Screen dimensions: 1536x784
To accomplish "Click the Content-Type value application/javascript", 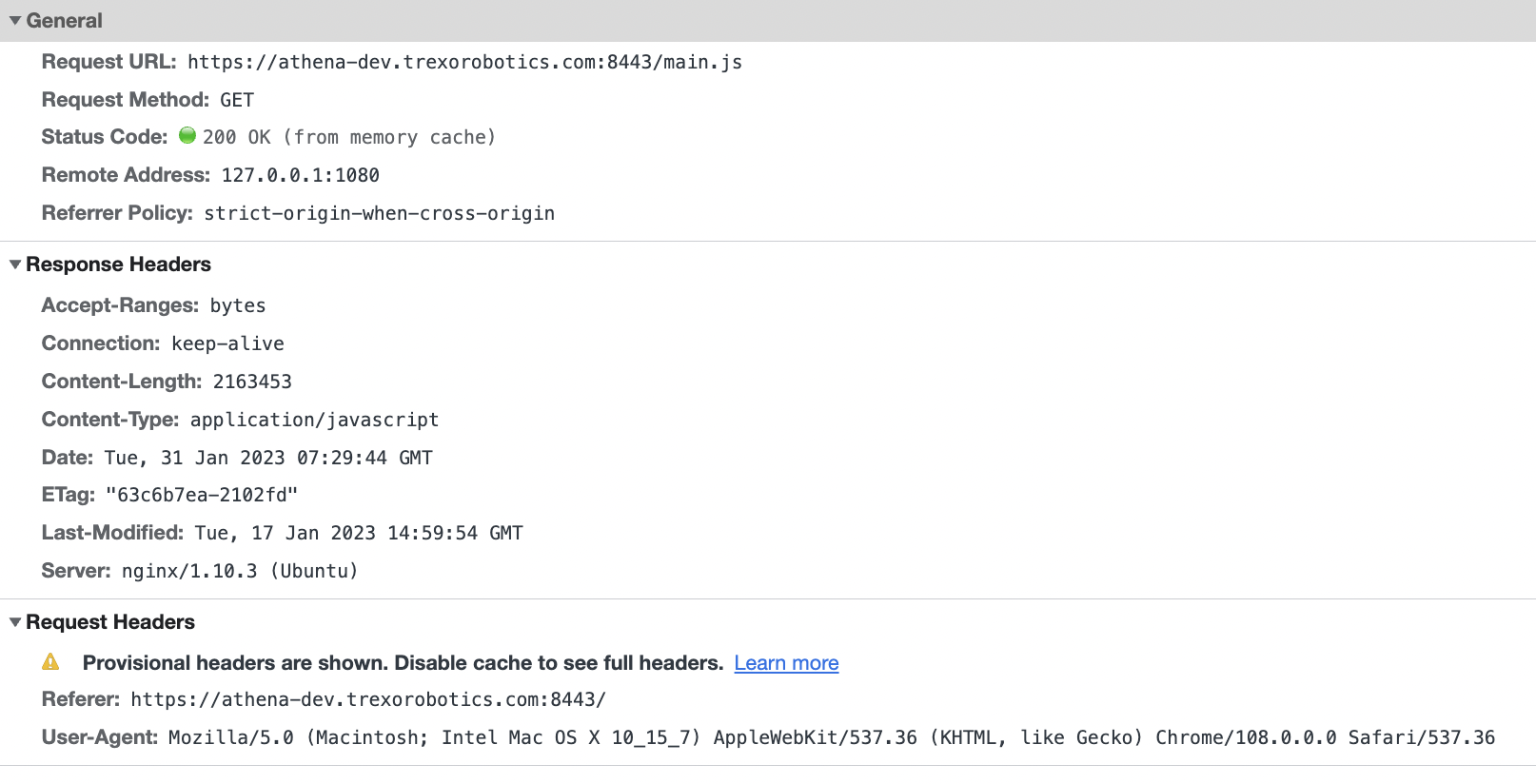I will (x=314, y=419).
